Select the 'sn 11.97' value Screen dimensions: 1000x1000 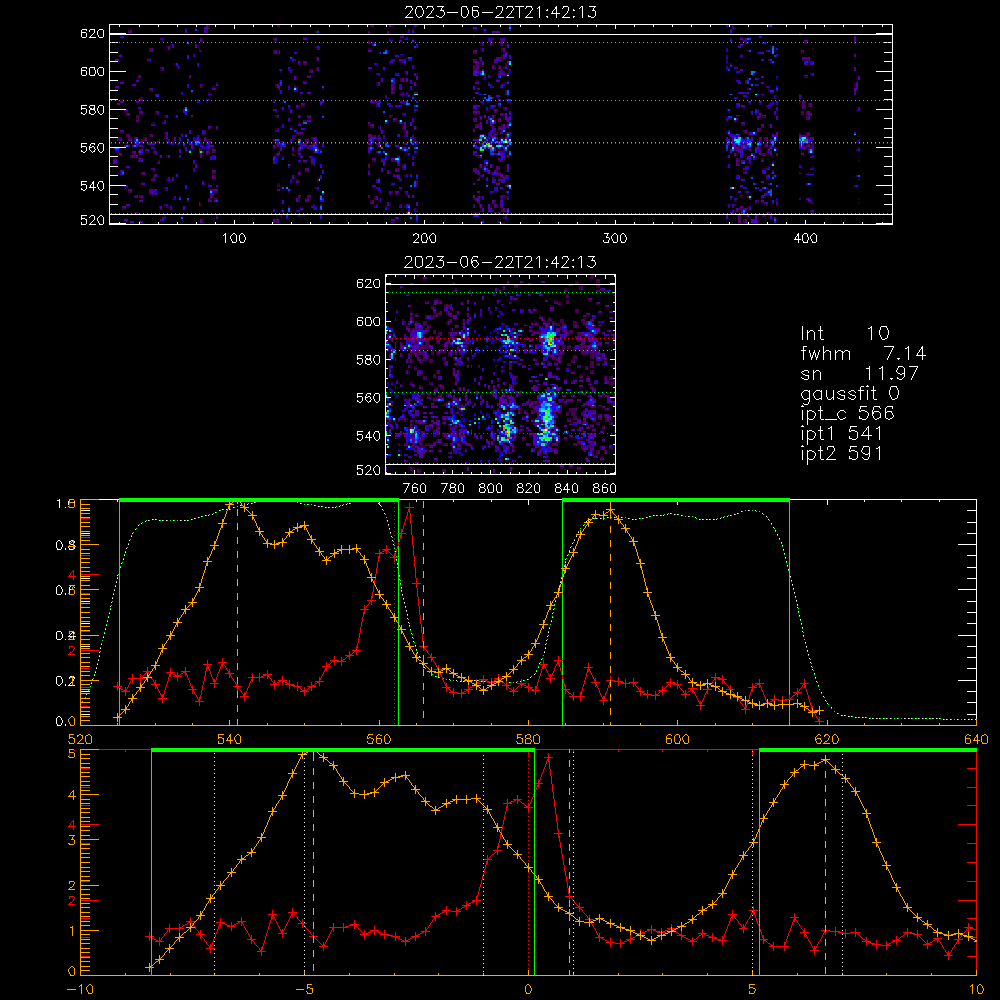click(859, 373)
